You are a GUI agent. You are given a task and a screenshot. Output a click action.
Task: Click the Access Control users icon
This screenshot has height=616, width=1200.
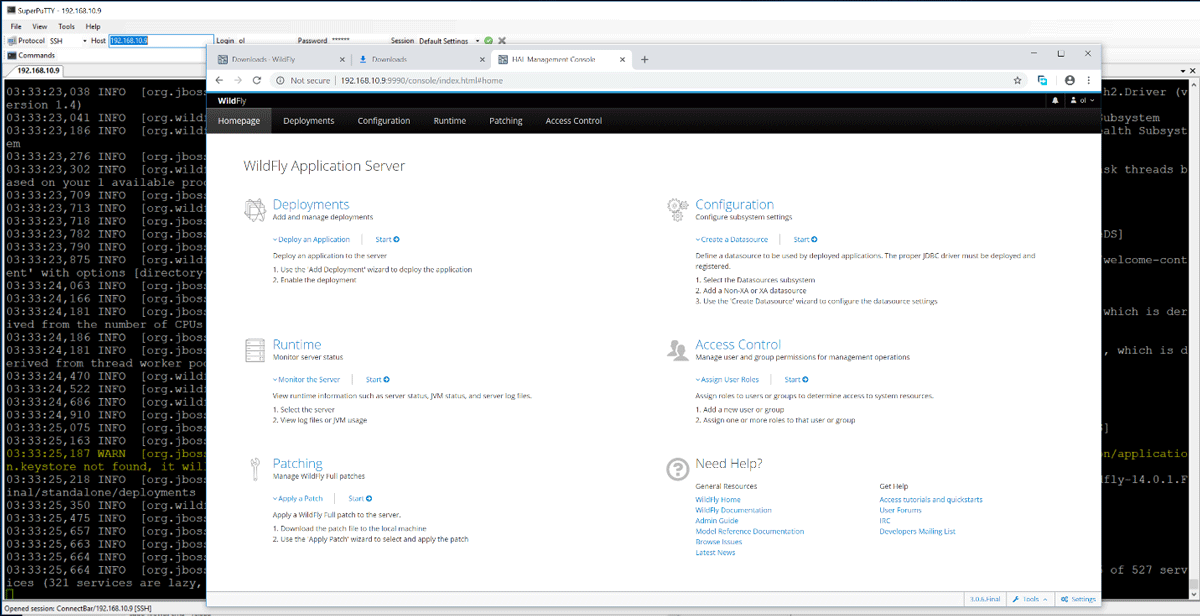coord(679,350)
